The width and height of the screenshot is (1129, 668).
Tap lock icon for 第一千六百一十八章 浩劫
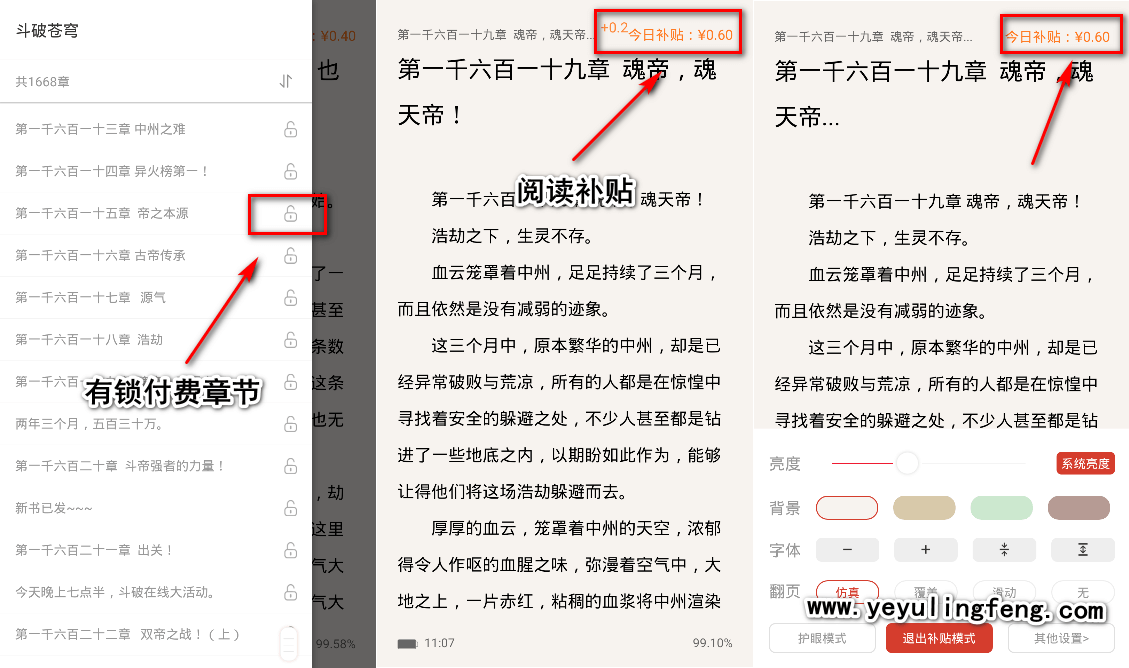click(x=290, y=340)
